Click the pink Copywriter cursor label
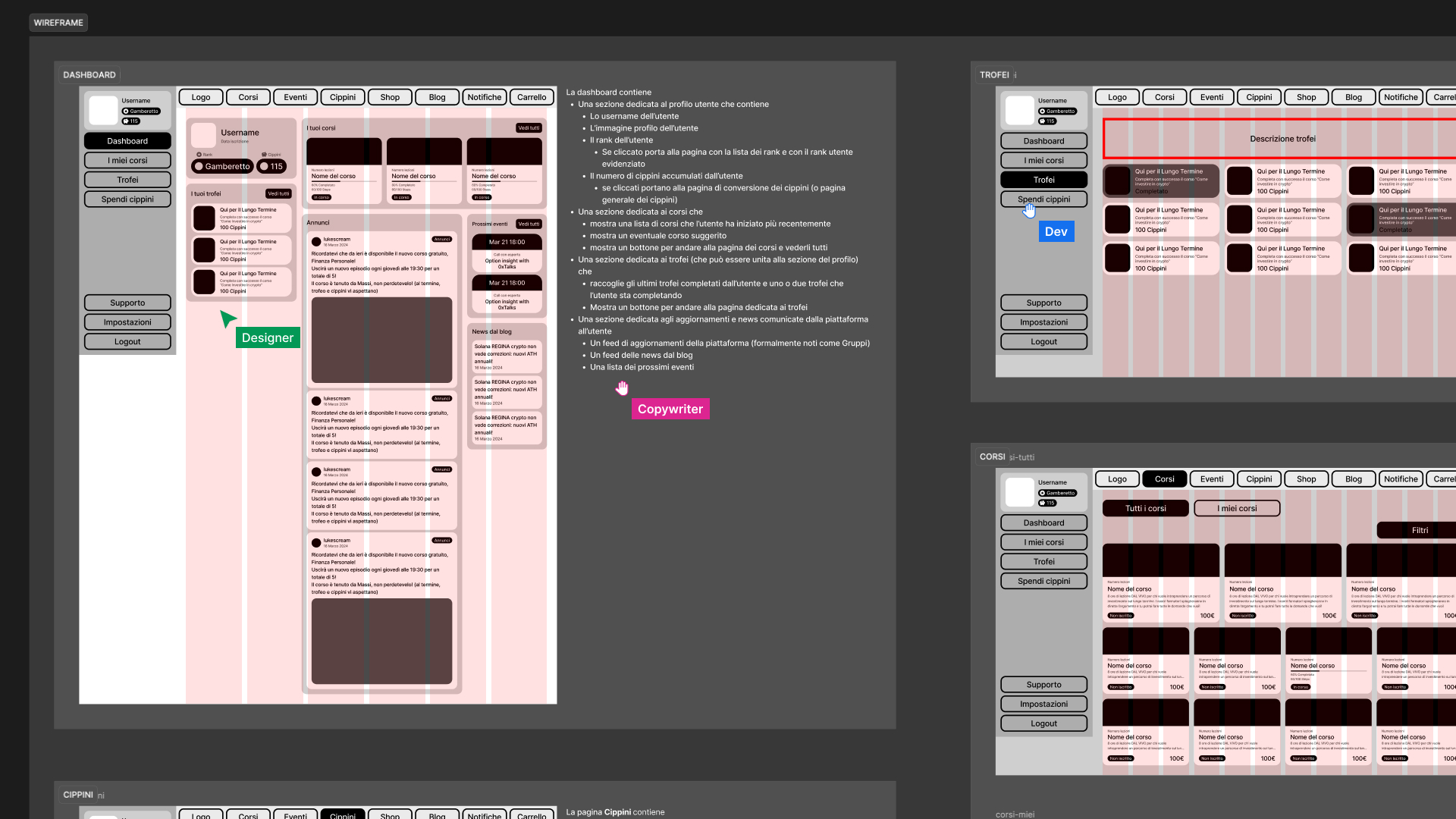 pyautogui.click(x=670, y=409)
